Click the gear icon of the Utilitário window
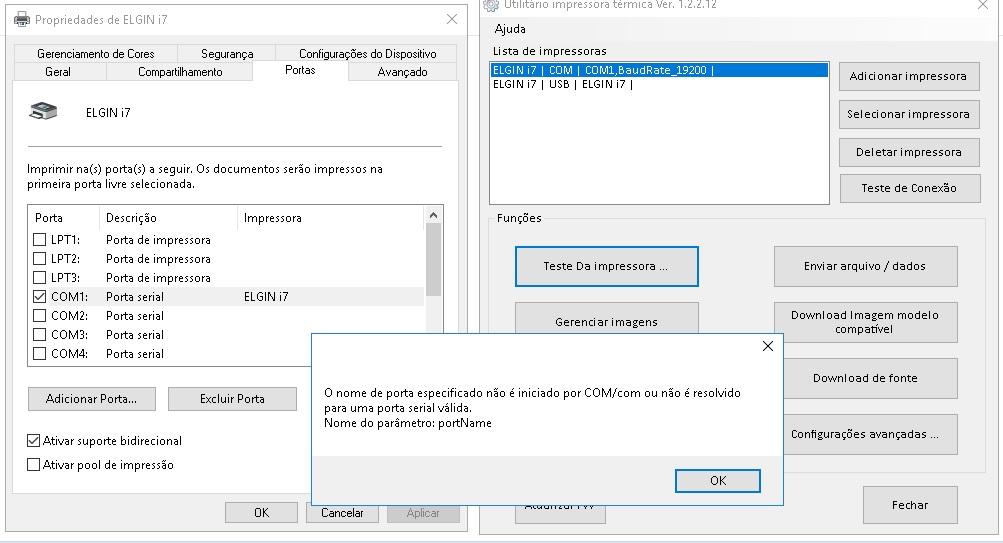1003x543 pixels. 491,5
